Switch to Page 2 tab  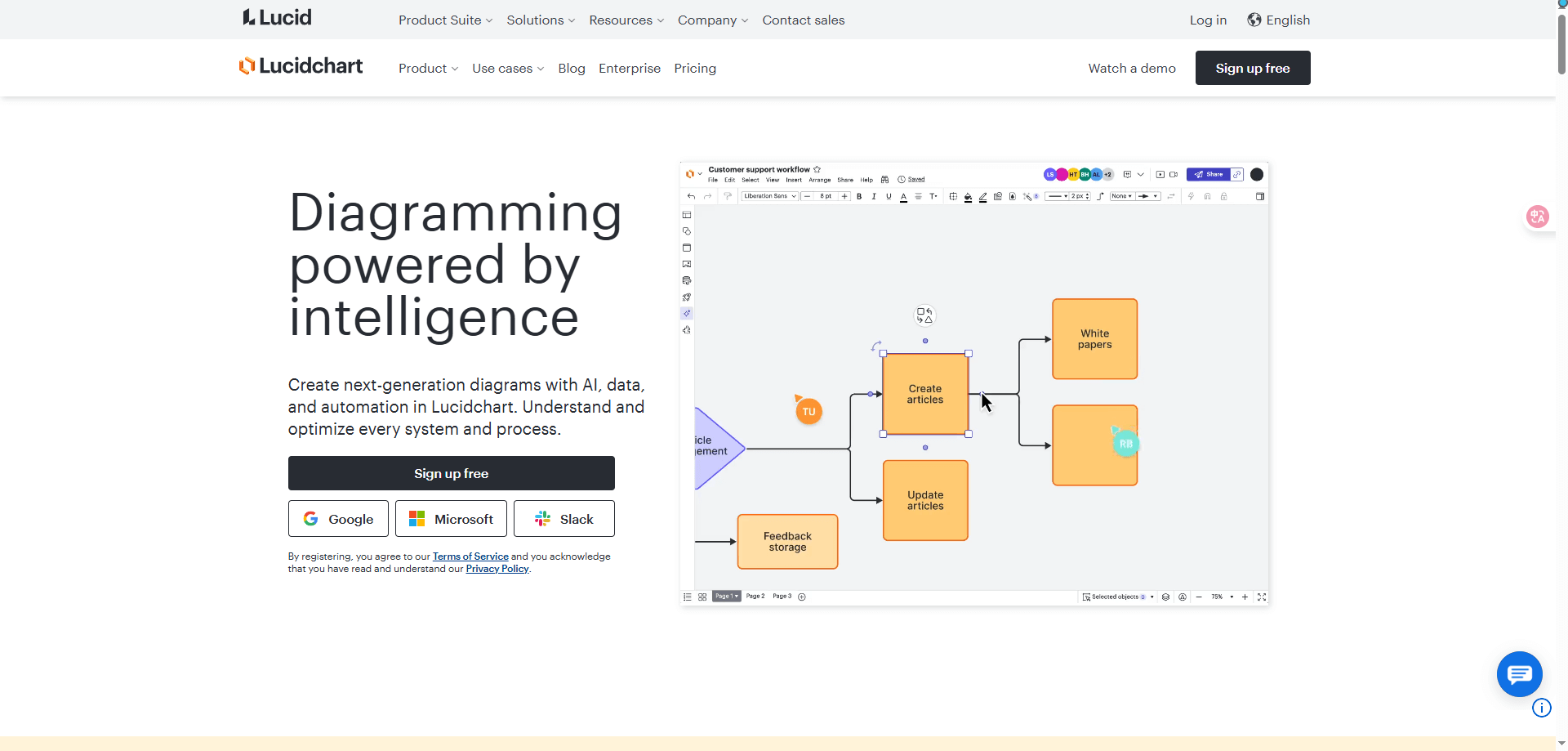click(x=756, y=597)
